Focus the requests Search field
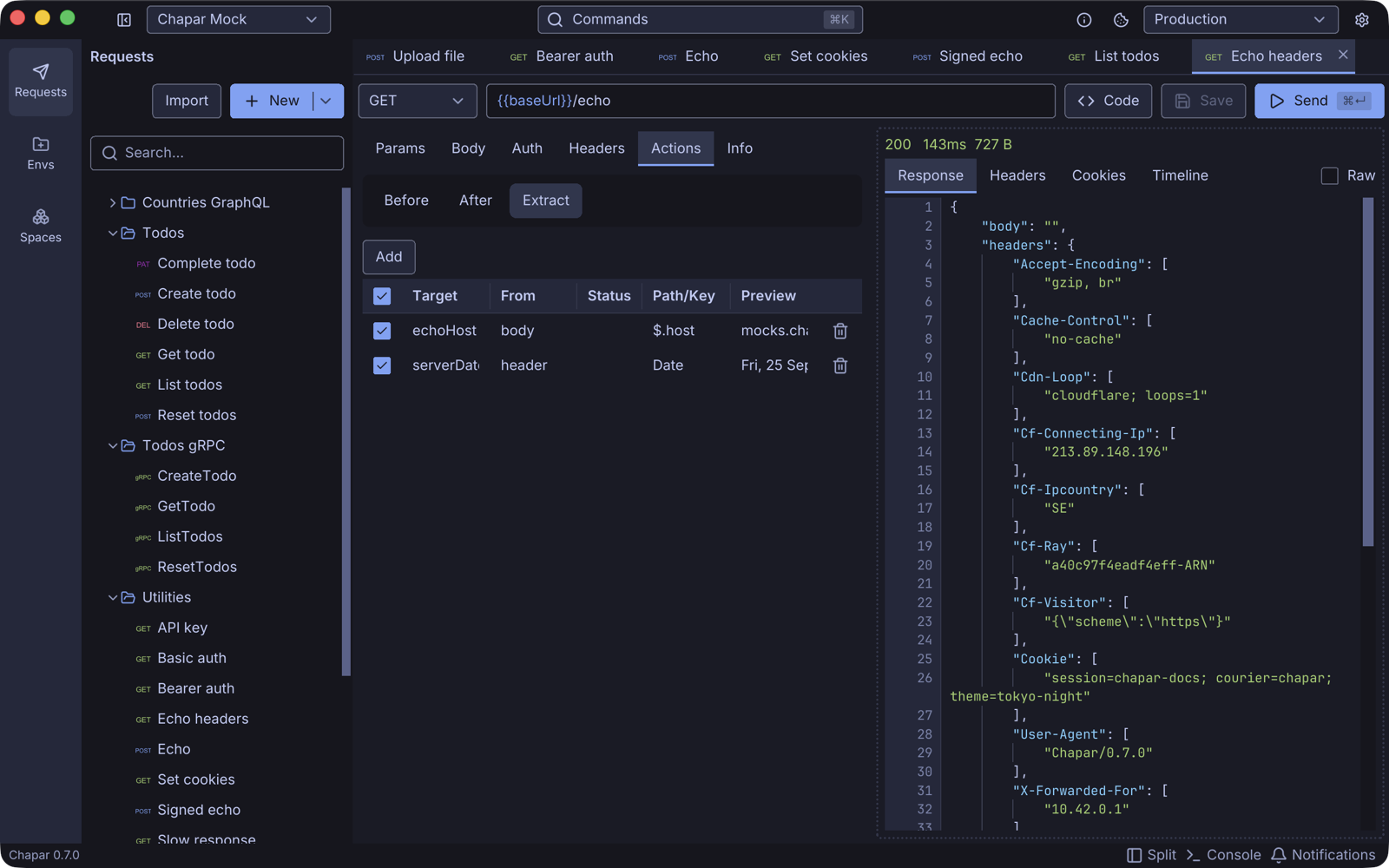 click(x=217, y=153)
